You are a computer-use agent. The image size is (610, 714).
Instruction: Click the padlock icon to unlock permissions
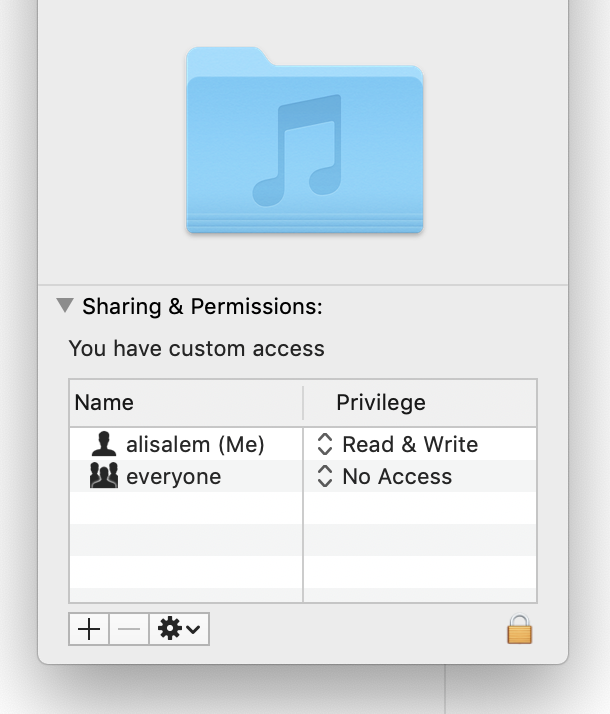click(519, 629)
